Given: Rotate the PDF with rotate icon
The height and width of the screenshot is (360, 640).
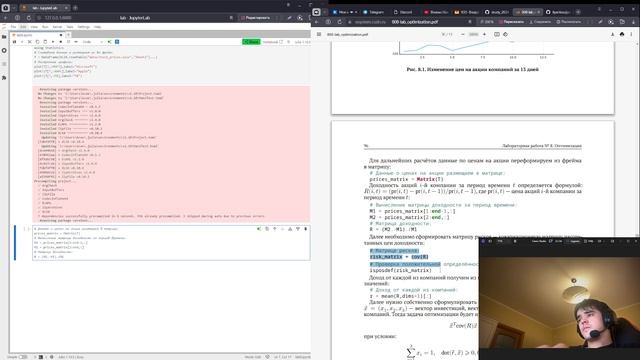Looking at the screenshot, I should (505, 34).
